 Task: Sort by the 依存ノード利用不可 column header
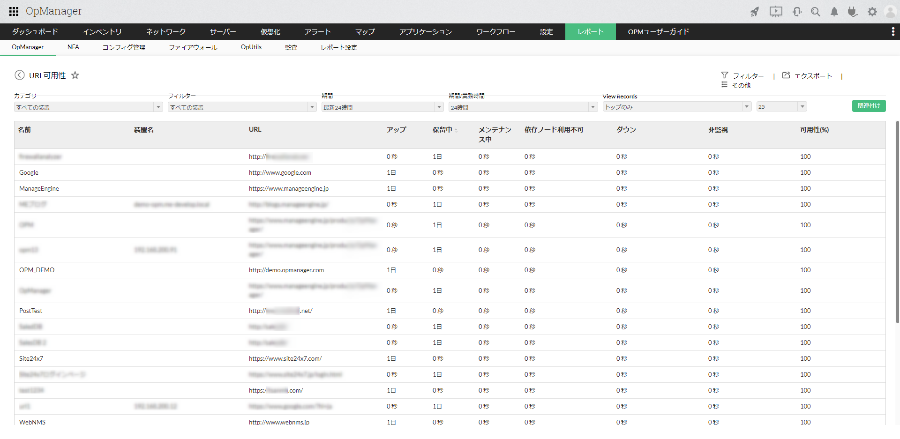[553, 130]
